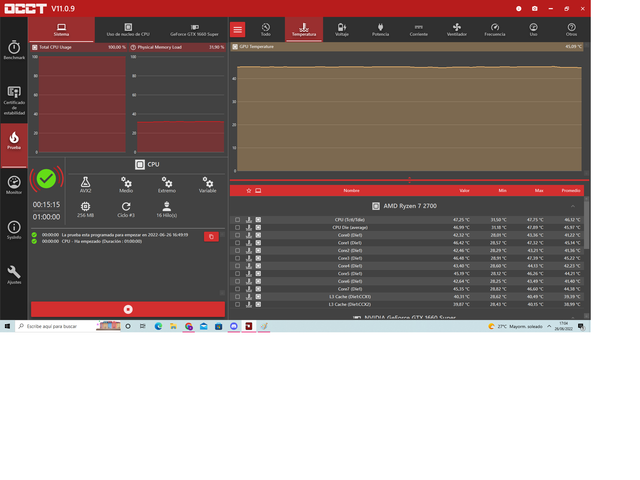Open the Benchmark section in sidebar
This screenshot has width=640, height=480.
tap(14, 50)
